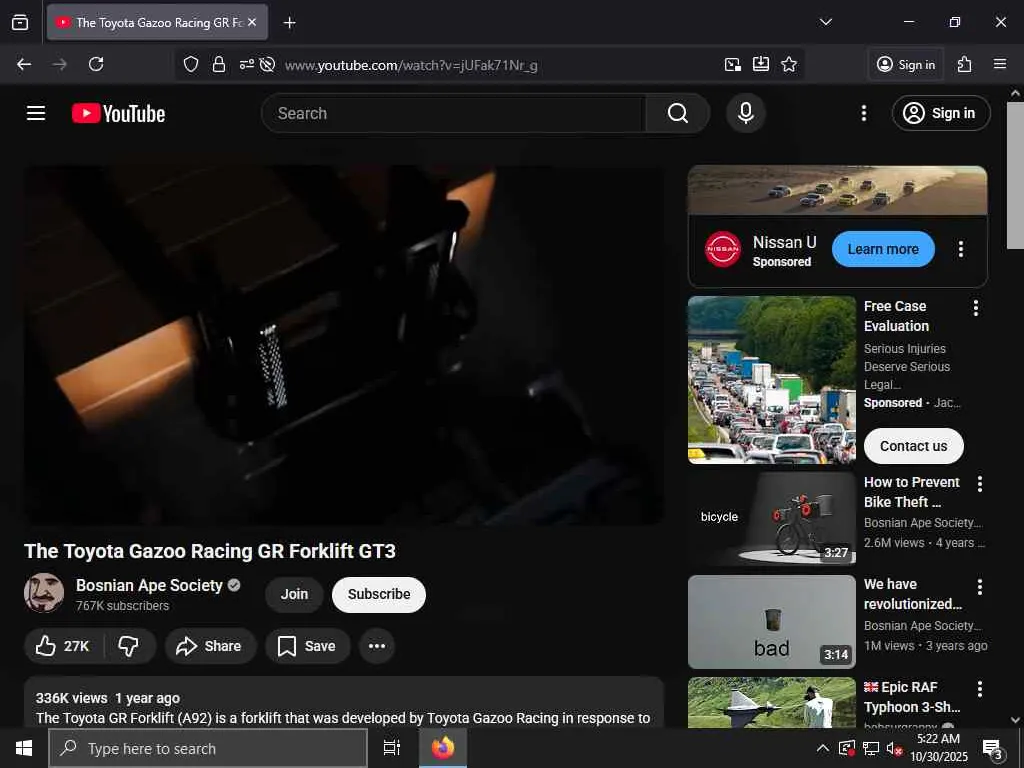Viewport: 1024px width, 768px height.
Task: Open the YouTube guide hamburger menu
Action: pyautogui.click(x=36, y=113)
